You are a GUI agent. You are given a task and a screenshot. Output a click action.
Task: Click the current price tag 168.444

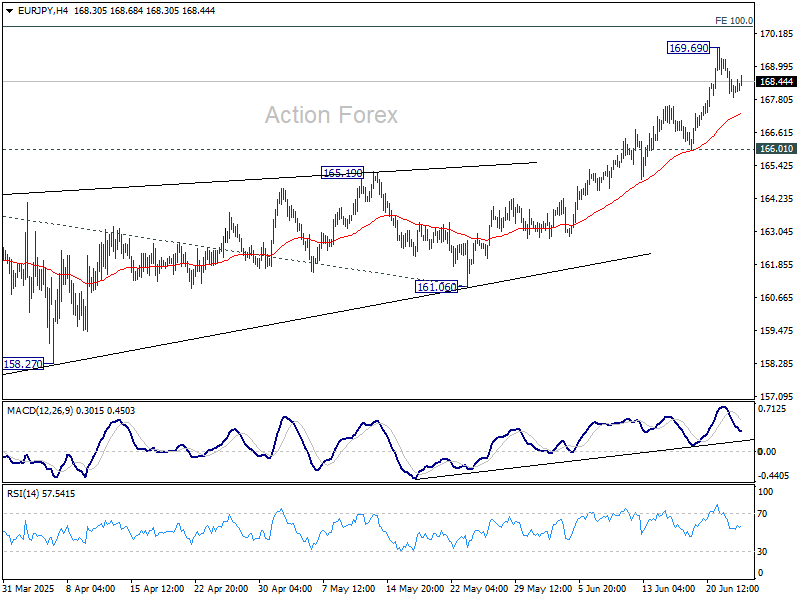pyautogui.click(x=776, y=82)
